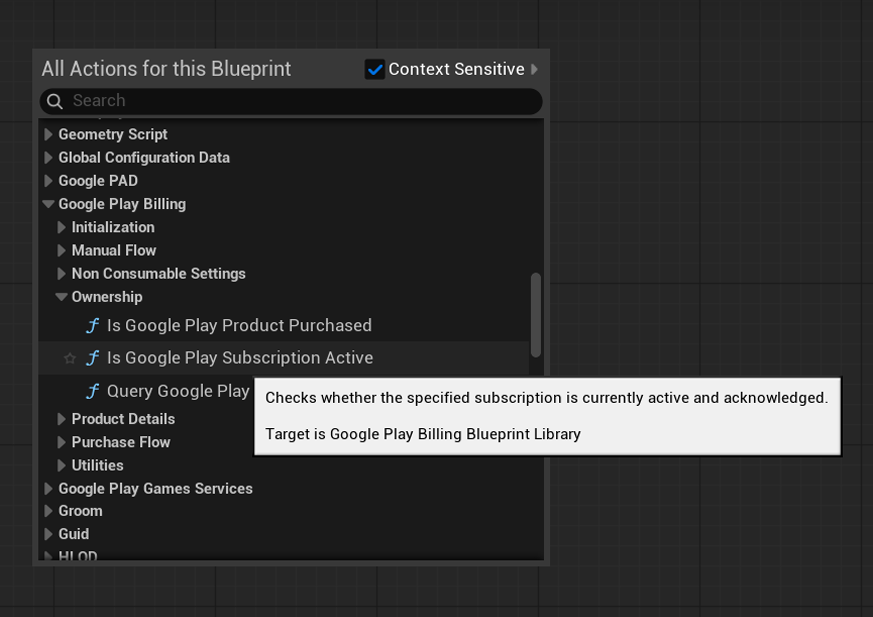Expand the Non Consumable Settings subcategory

pos(62,274)
